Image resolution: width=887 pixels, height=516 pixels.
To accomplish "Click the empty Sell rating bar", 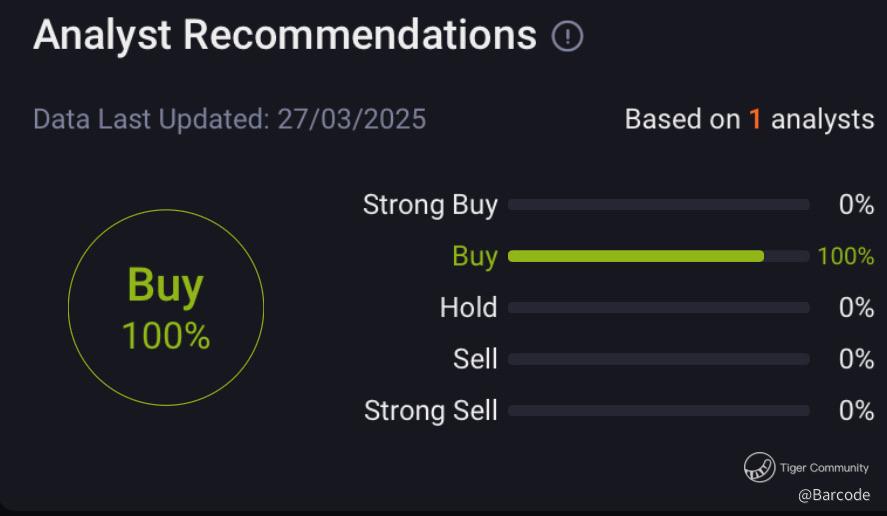I will point(658,359).
